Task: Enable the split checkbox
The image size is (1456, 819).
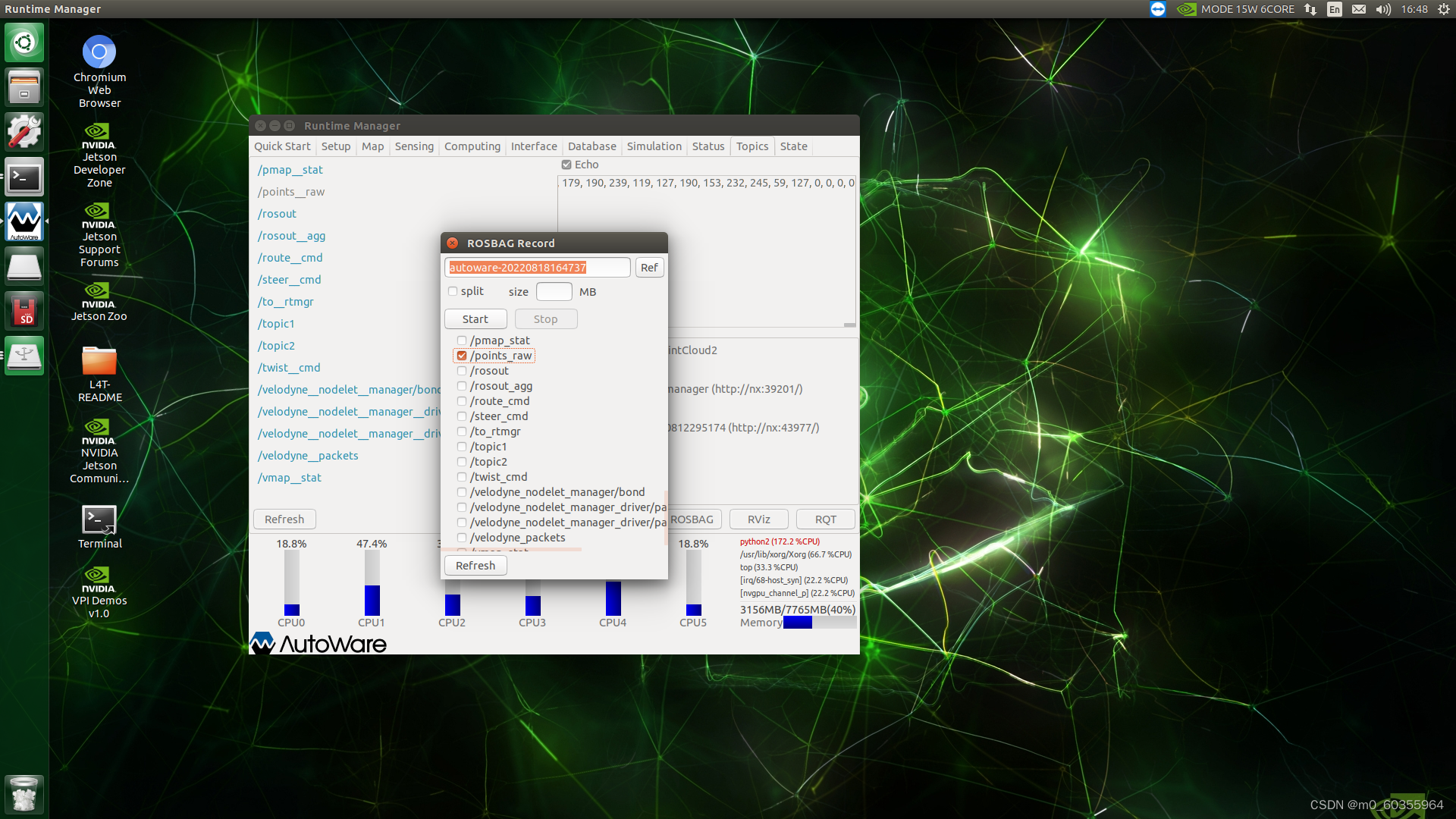Action: (x=453, y=291)
